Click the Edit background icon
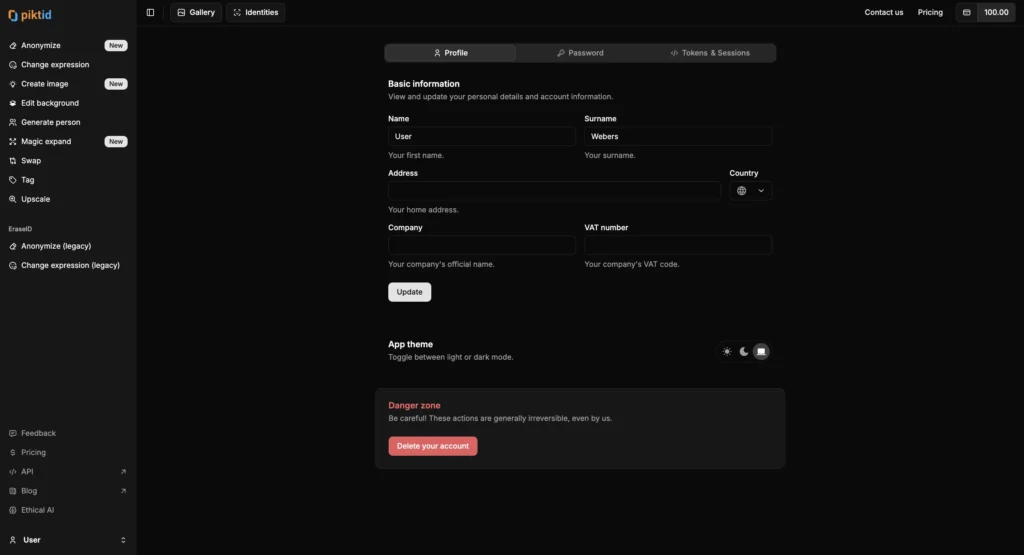1024x555 pixels. (x=12, y=103)
